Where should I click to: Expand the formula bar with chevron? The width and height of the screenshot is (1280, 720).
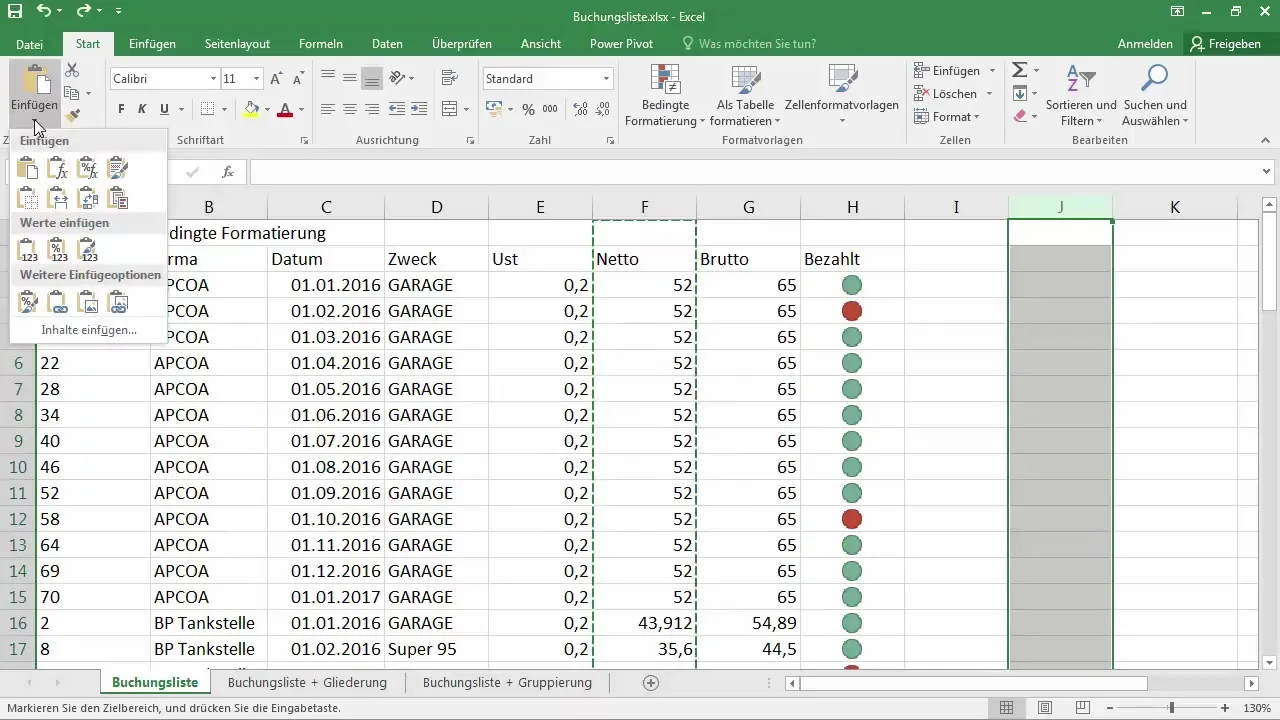coord(1267,172)
